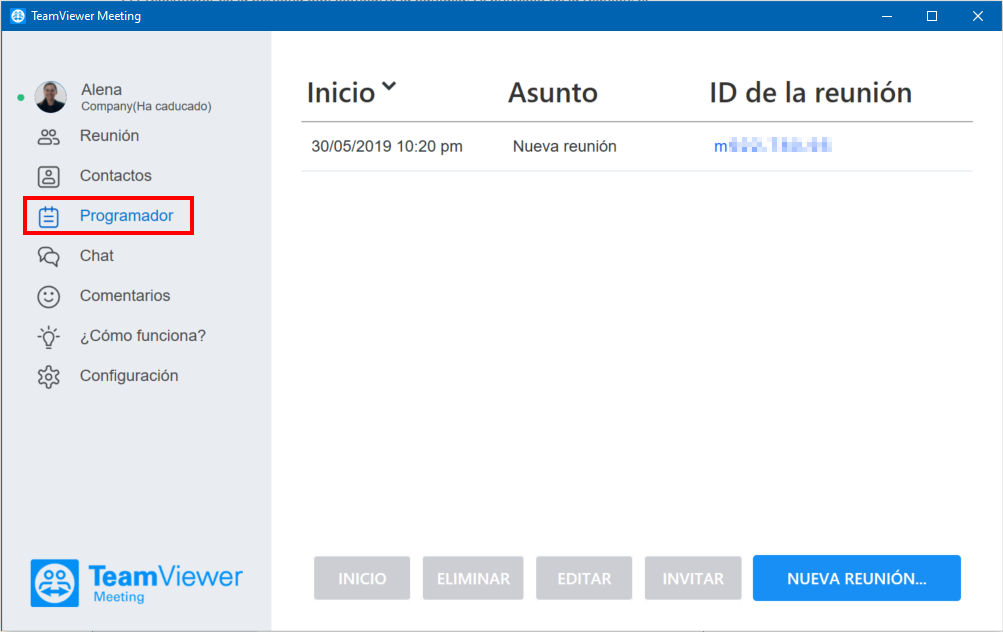
Task: Select the 30/05/2019 Nueva reunión row
Action: pos(636,146)
